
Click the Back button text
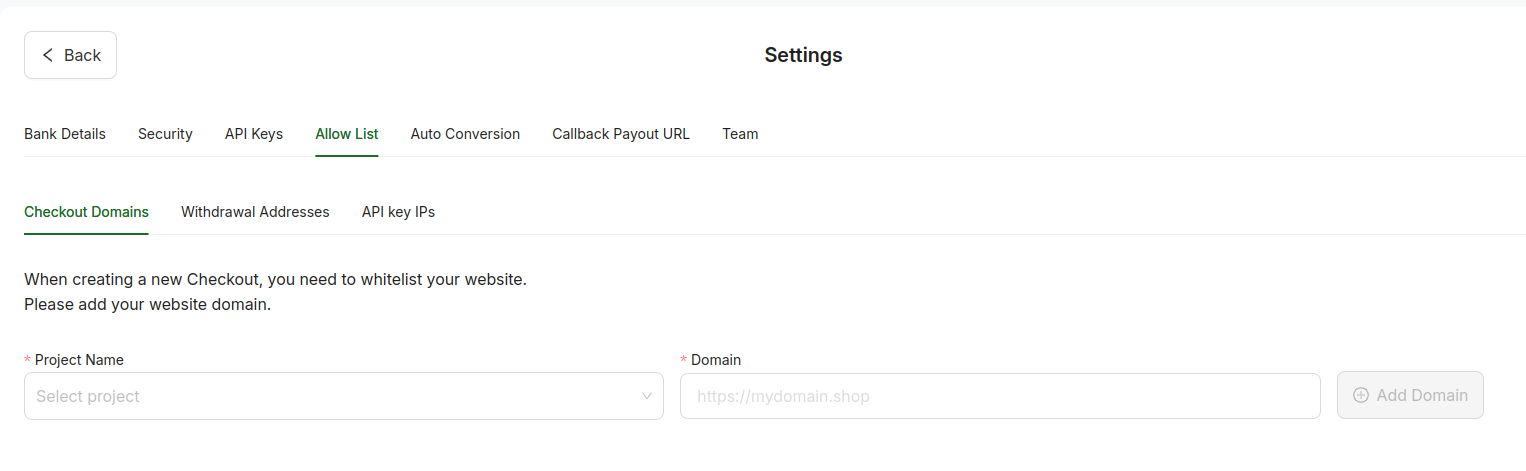point(82,55)
